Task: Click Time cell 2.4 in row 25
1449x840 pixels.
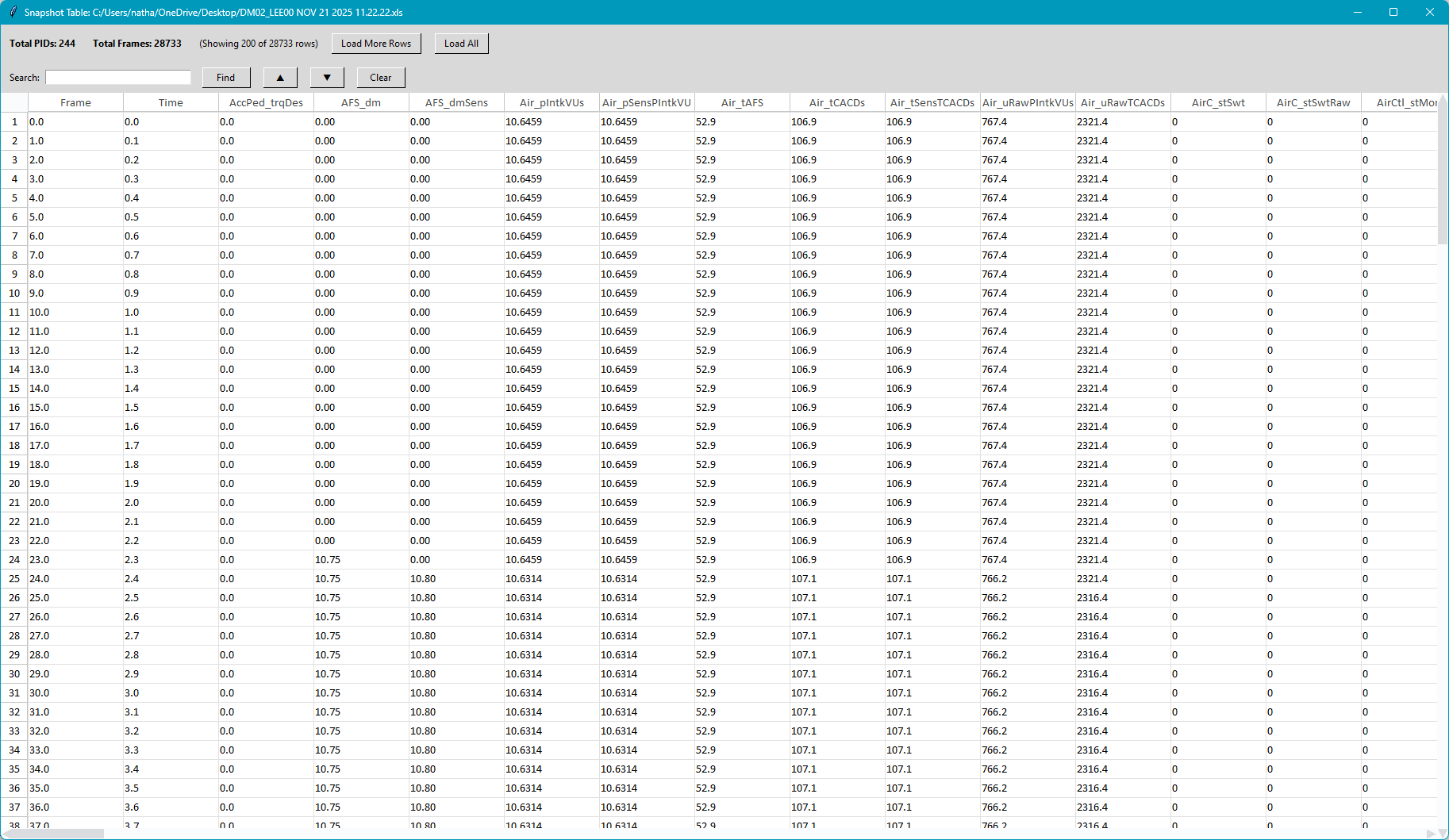Action: pos(171,579)
